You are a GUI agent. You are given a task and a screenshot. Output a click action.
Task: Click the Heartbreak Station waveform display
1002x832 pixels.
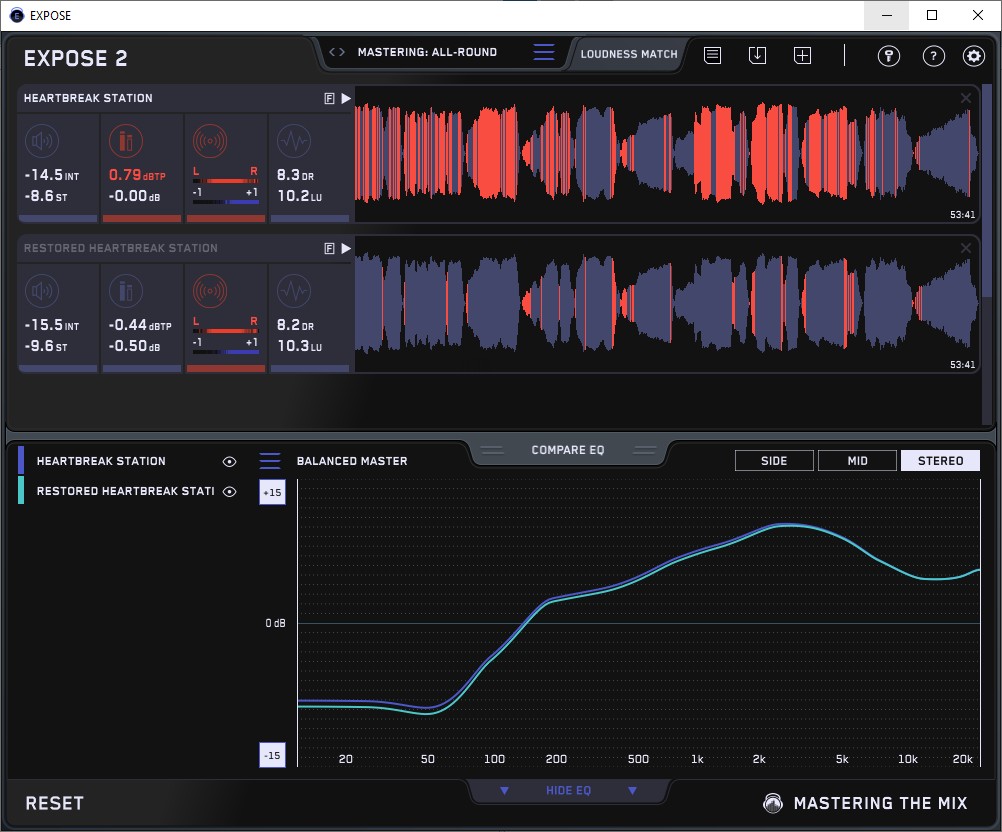(667, 154)
